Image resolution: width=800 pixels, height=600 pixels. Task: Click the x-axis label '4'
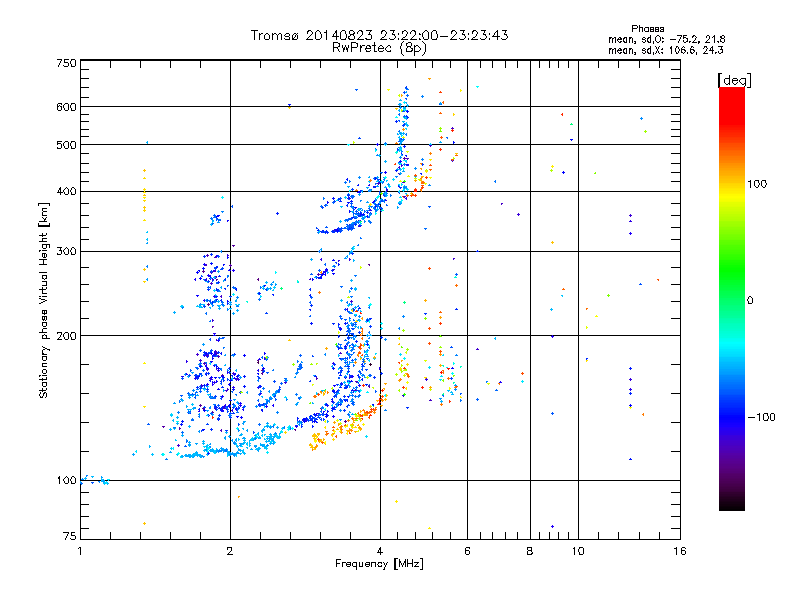tap(380, 551)
